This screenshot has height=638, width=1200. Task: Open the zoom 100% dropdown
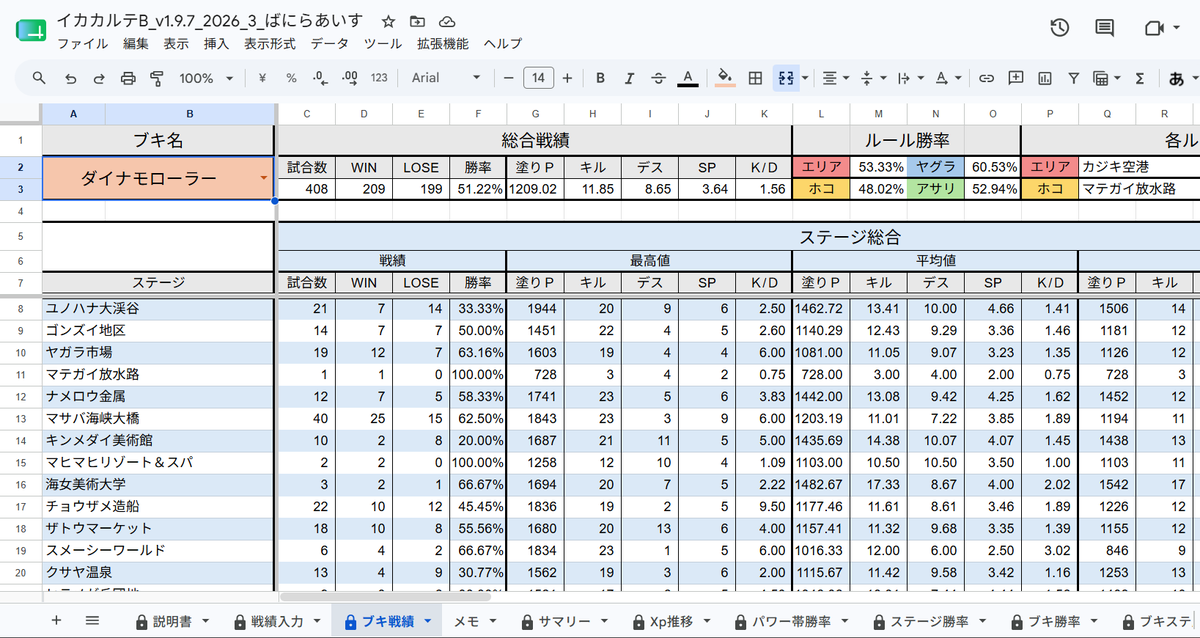pos(206,78)
